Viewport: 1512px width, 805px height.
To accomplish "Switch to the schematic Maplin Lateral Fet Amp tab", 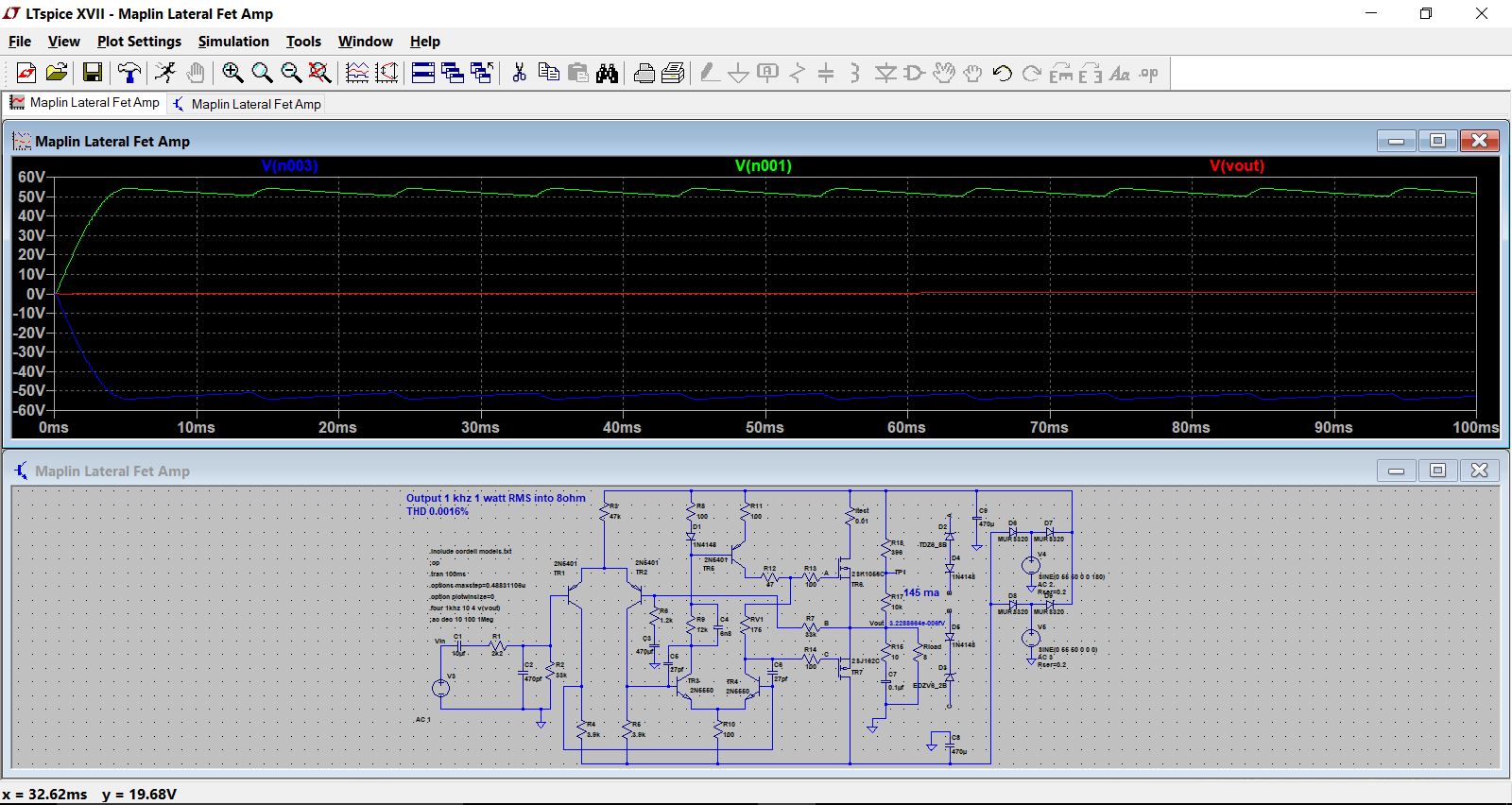I will pyautogui.click(x=247, y=104).
